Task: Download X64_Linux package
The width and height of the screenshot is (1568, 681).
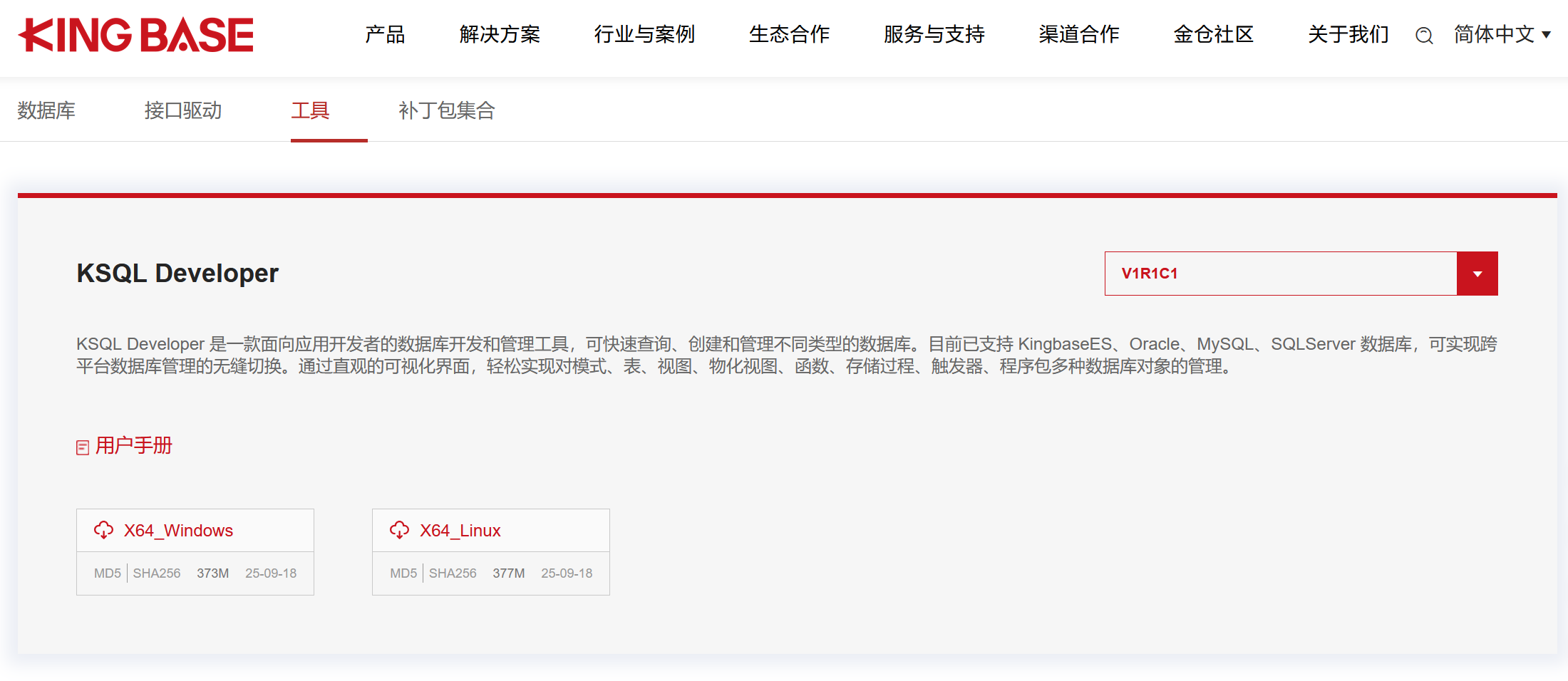Action: pyautogui.click(x=460, y=530)
